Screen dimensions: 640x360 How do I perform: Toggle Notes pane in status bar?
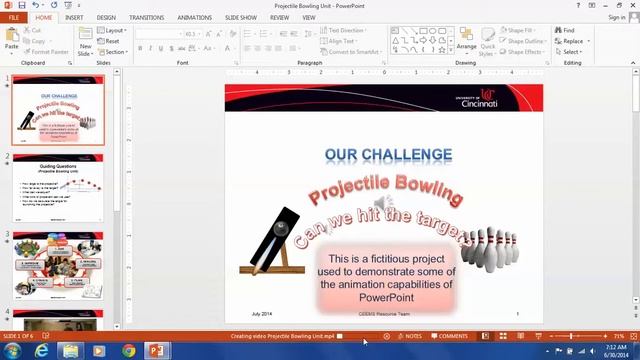point(410,336)
